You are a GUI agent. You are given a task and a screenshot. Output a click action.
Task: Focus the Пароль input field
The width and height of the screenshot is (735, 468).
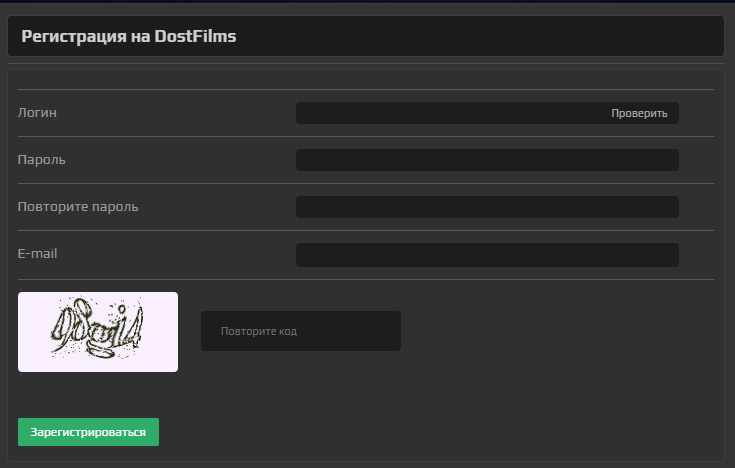point(487,160)
